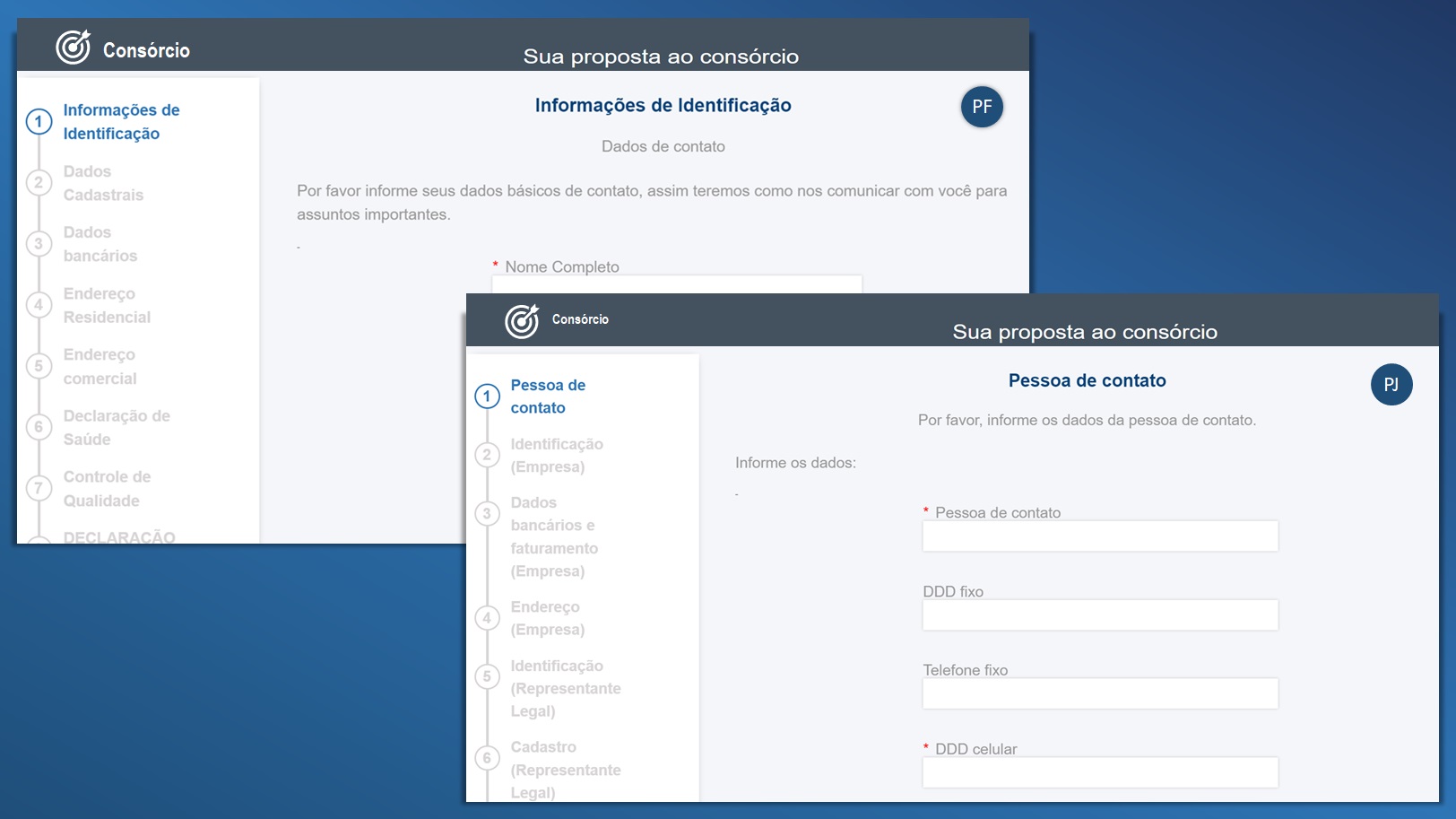This screenshot has width=1456, height=819.
Task: Open Controle de Qualidade step
Action: click(x=107, y=488)
